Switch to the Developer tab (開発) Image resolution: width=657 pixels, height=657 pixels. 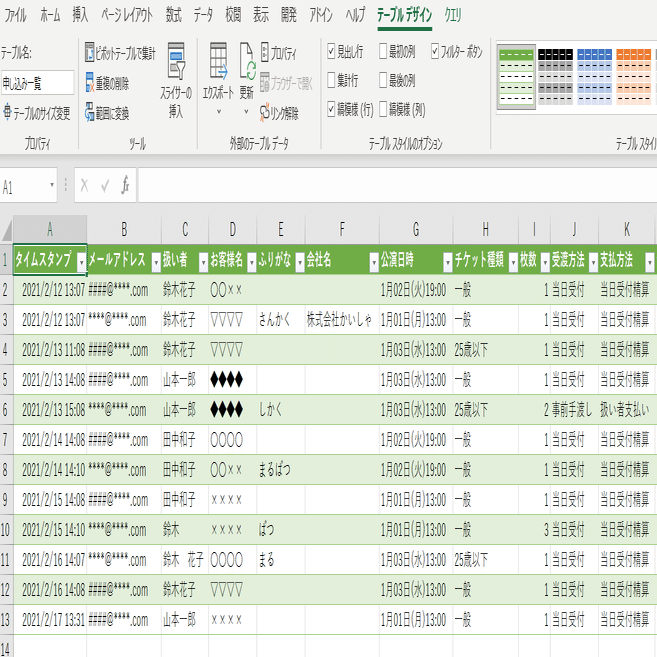click(x=289, y=16)
